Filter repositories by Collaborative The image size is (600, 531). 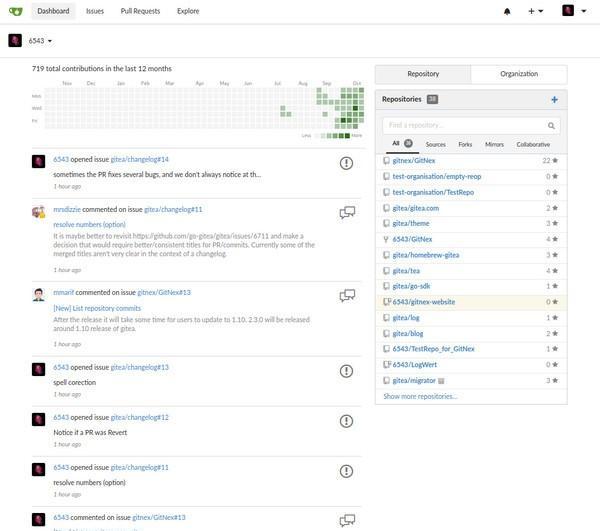(533, 144)
